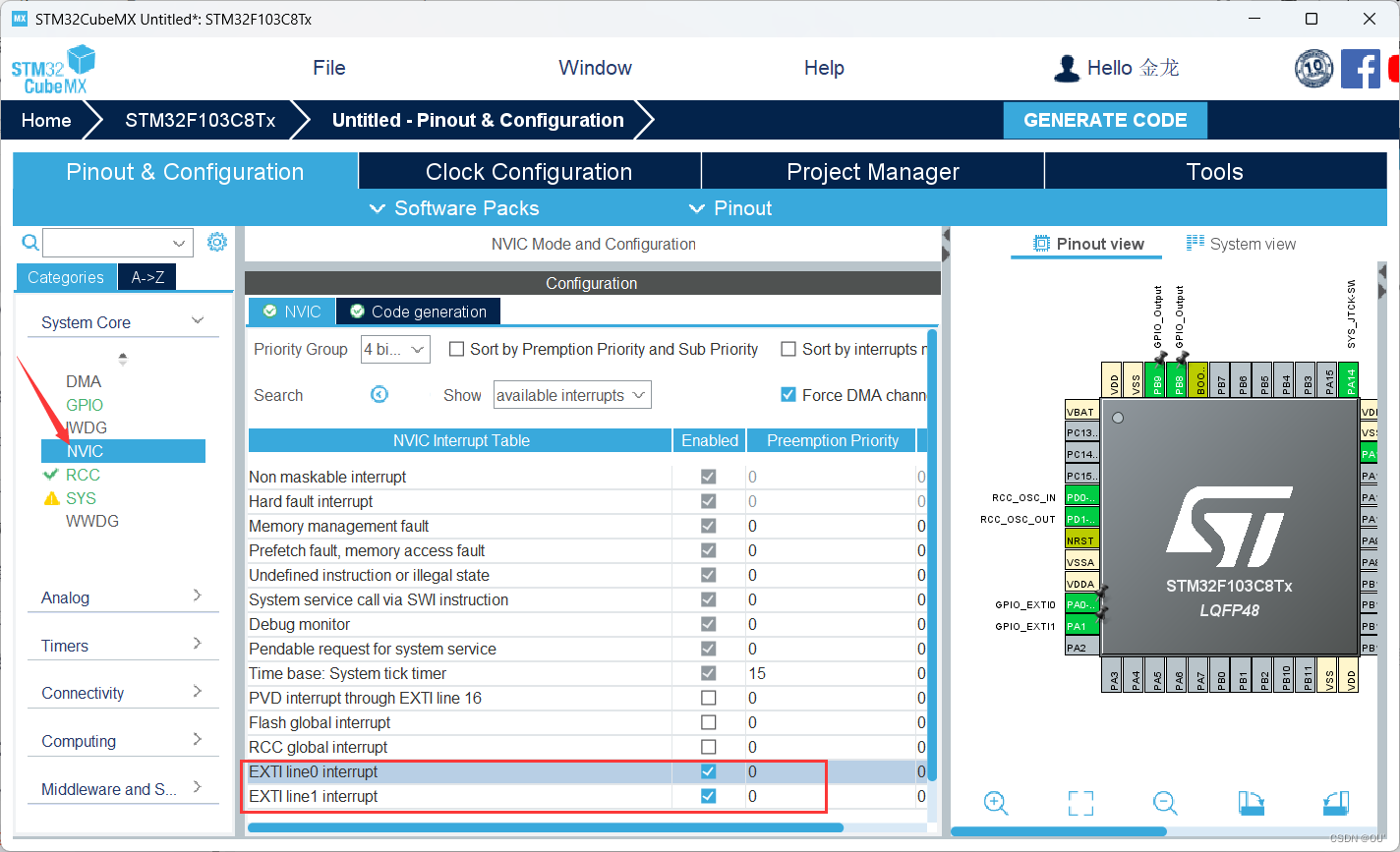1400x852 pixels.
Task: Zoom in on the pinout view
Action: [996, 803]
